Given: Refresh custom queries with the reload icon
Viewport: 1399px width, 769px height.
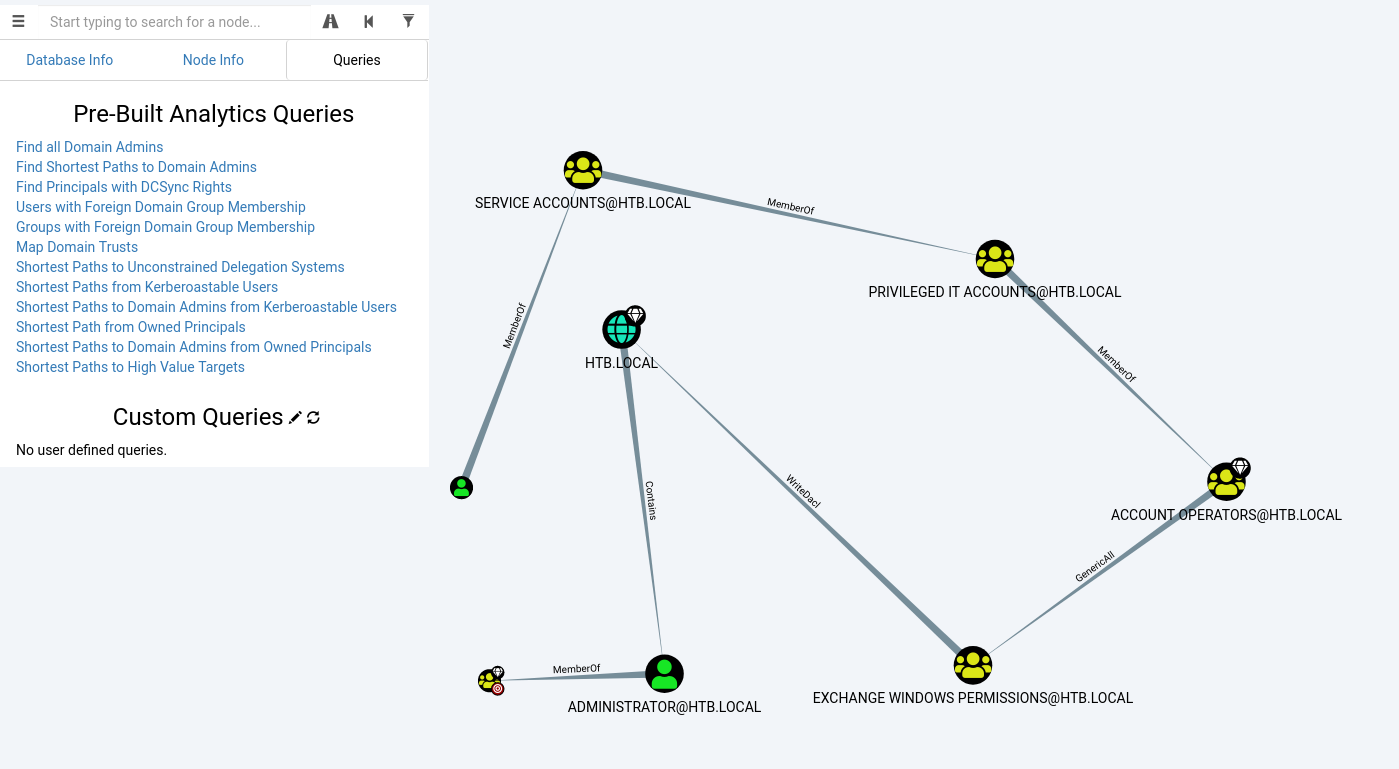Looking at the screenshot, I should [313, 418].
